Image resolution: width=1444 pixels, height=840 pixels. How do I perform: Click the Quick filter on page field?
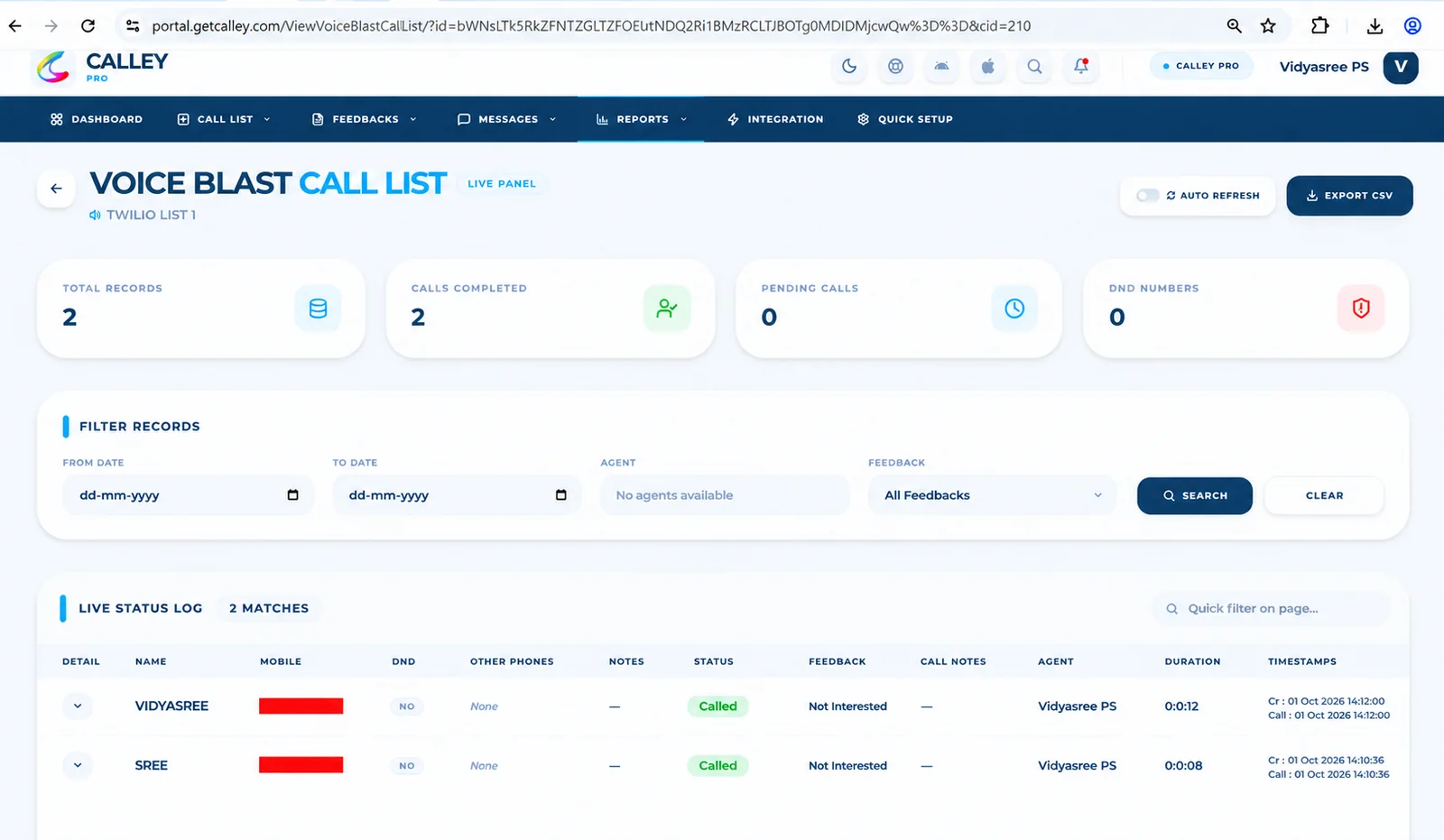point(1271,608)
